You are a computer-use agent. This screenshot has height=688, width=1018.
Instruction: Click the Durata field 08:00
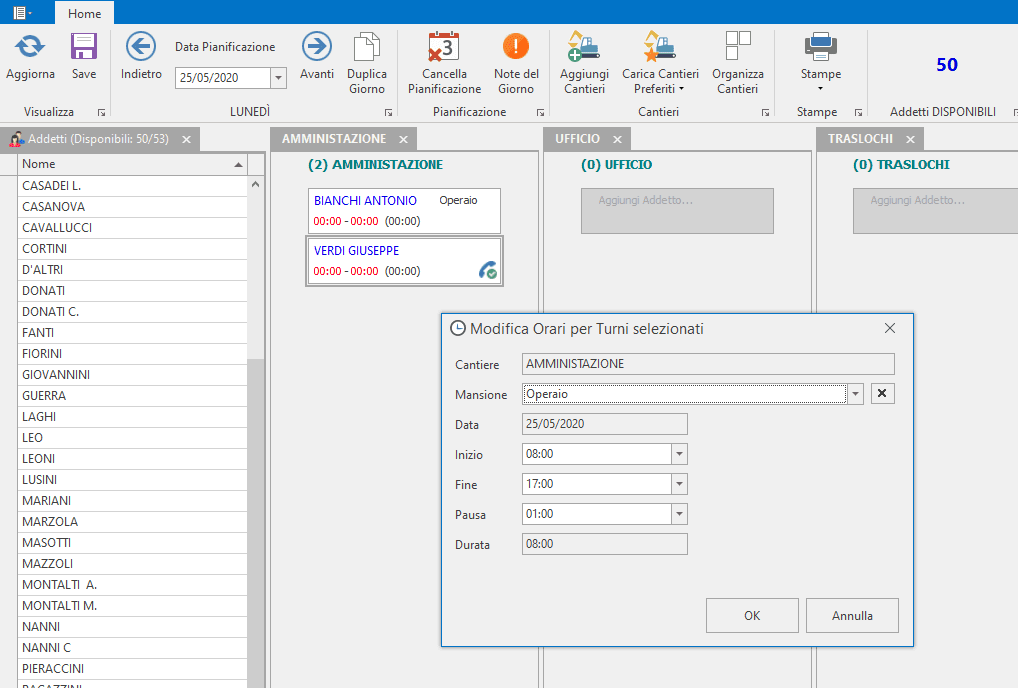coord(604,544)
